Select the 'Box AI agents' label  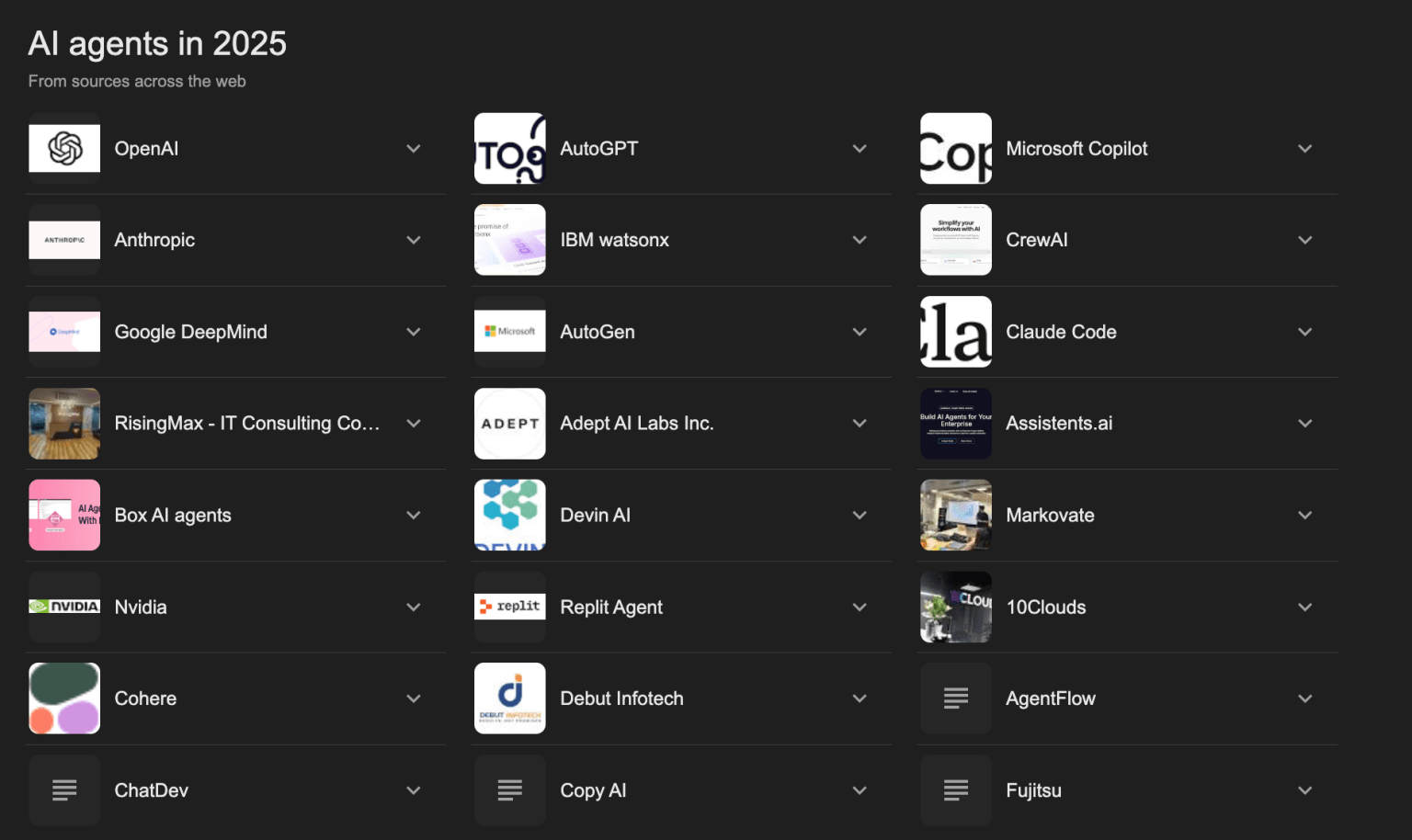pyautogui.click(x=173, y=516)
